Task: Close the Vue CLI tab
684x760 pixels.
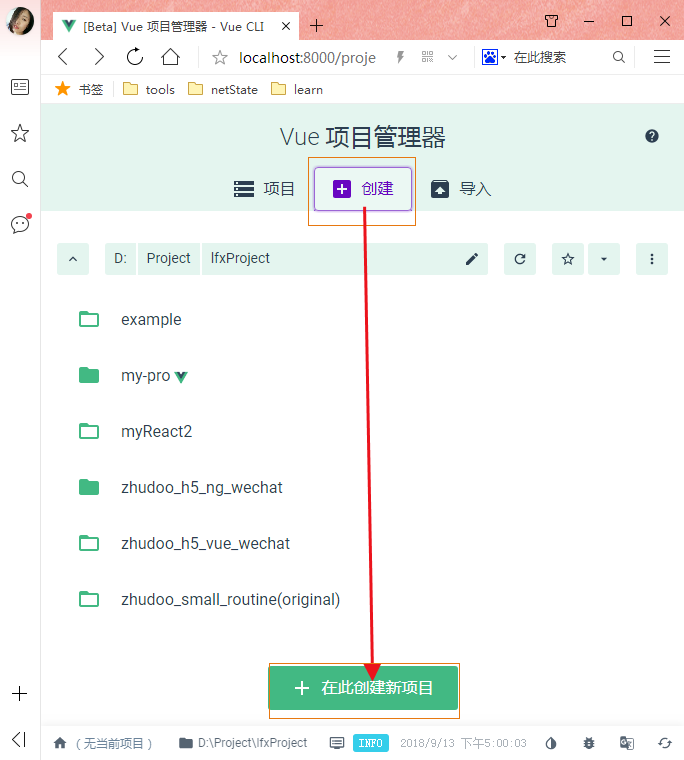Action: [x=286, y=26]
